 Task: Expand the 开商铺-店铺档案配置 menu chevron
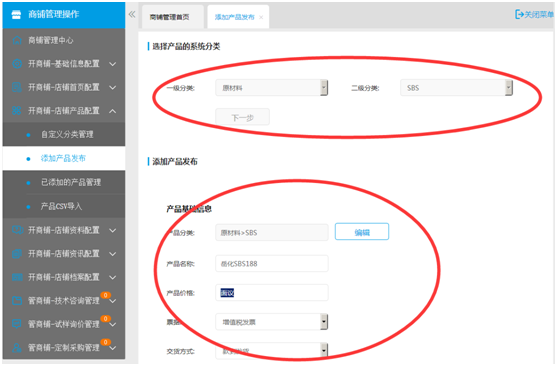click(113, 278)
